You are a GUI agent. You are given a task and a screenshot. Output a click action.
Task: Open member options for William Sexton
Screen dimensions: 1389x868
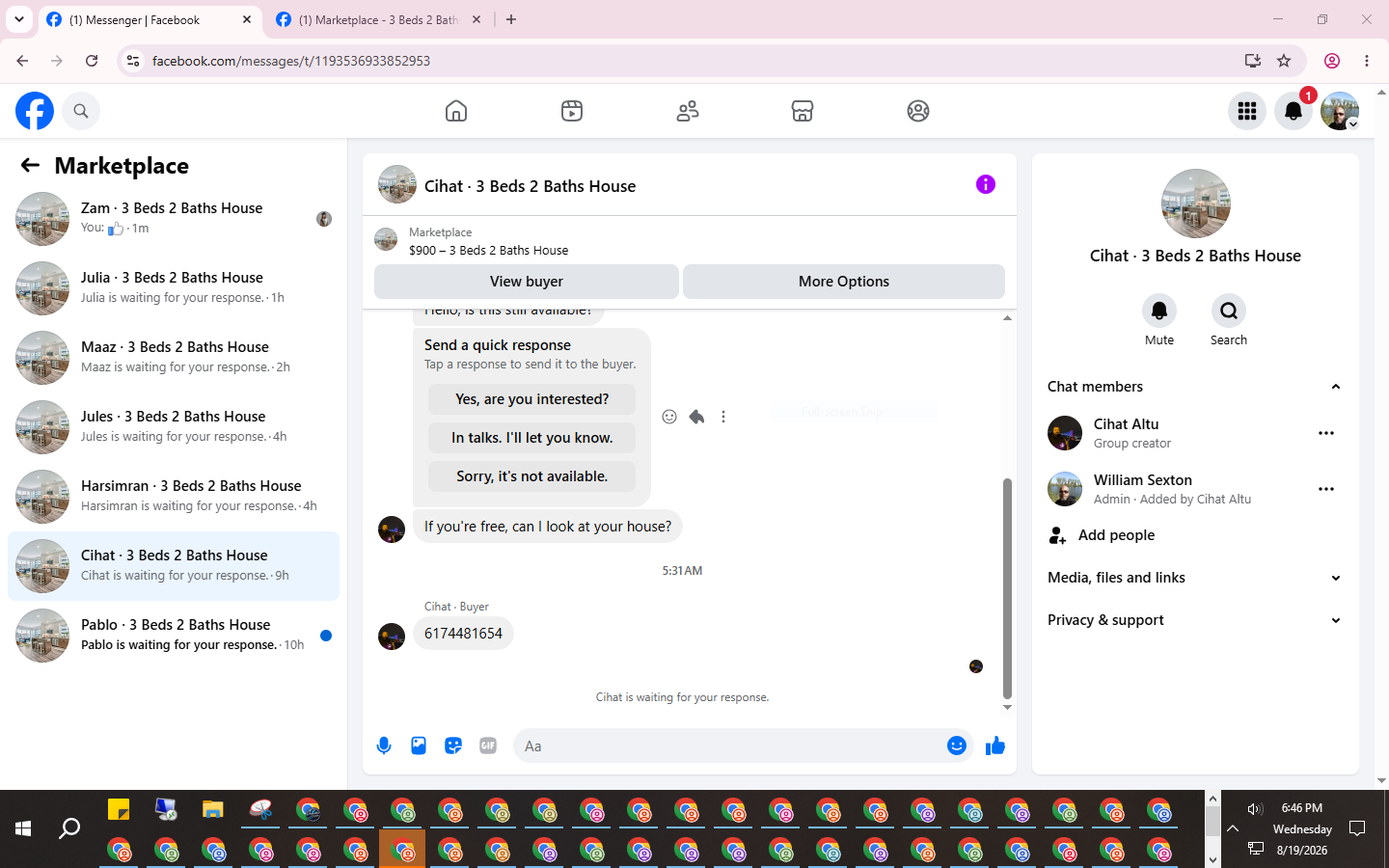click(x=1326, y=489)
